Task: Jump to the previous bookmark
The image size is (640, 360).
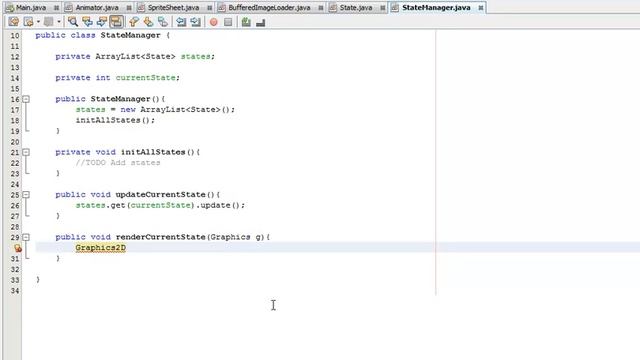Action: click(133, 22)
